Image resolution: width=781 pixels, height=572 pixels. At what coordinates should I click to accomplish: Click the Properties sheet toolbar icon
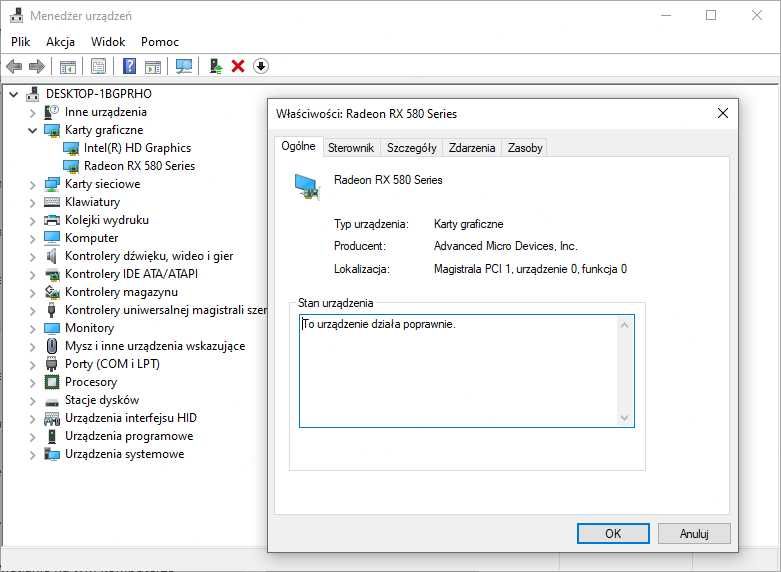pos(99,66)
